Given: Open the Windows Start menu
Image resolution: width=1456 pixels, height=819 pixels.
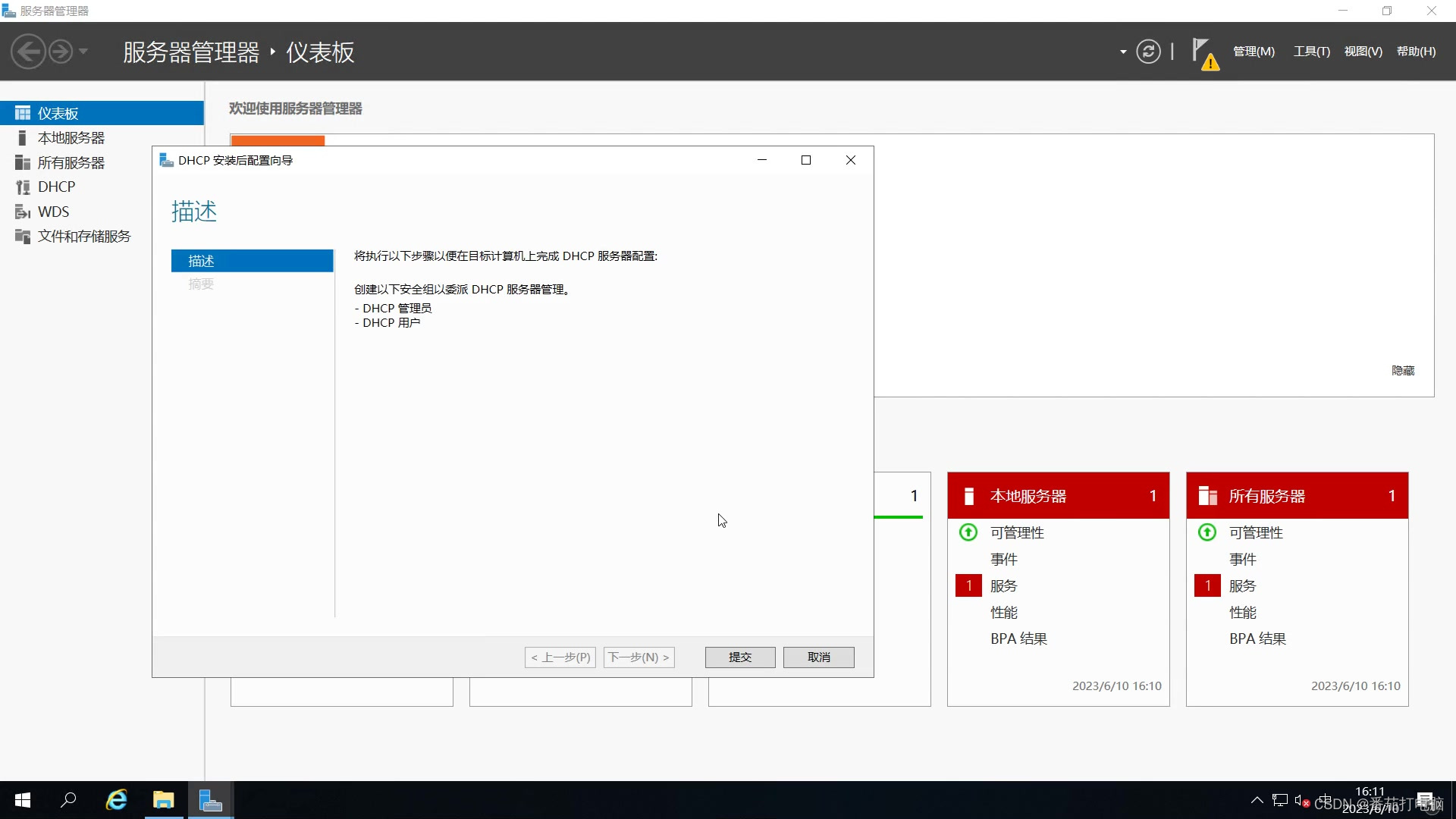Looking at the screenshot, I should click(23, 800).
